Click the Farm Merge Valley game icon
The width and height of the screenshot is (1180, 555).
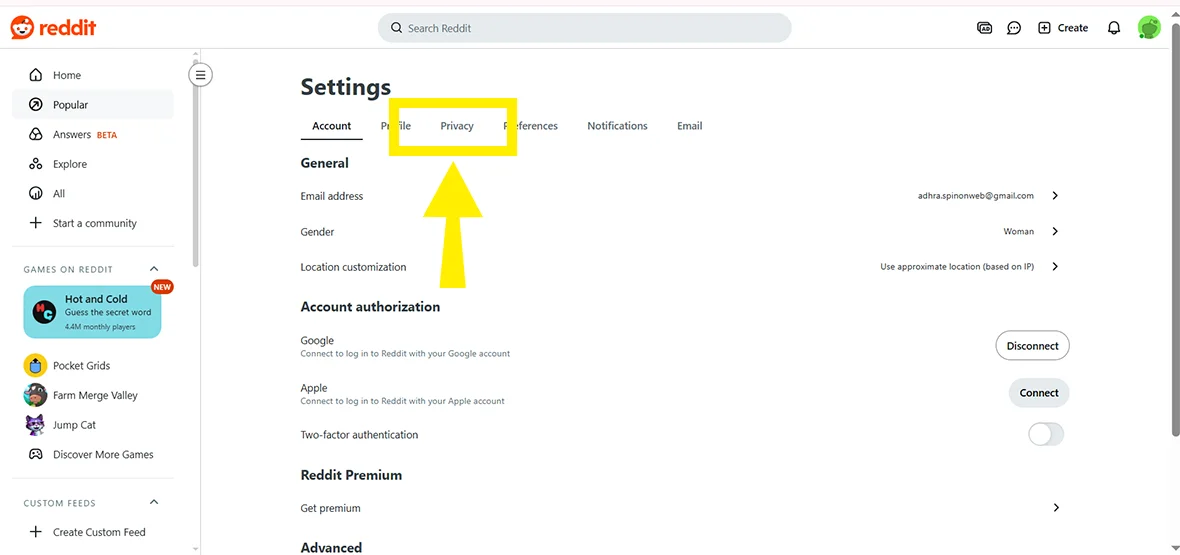(x=35, y=395)
